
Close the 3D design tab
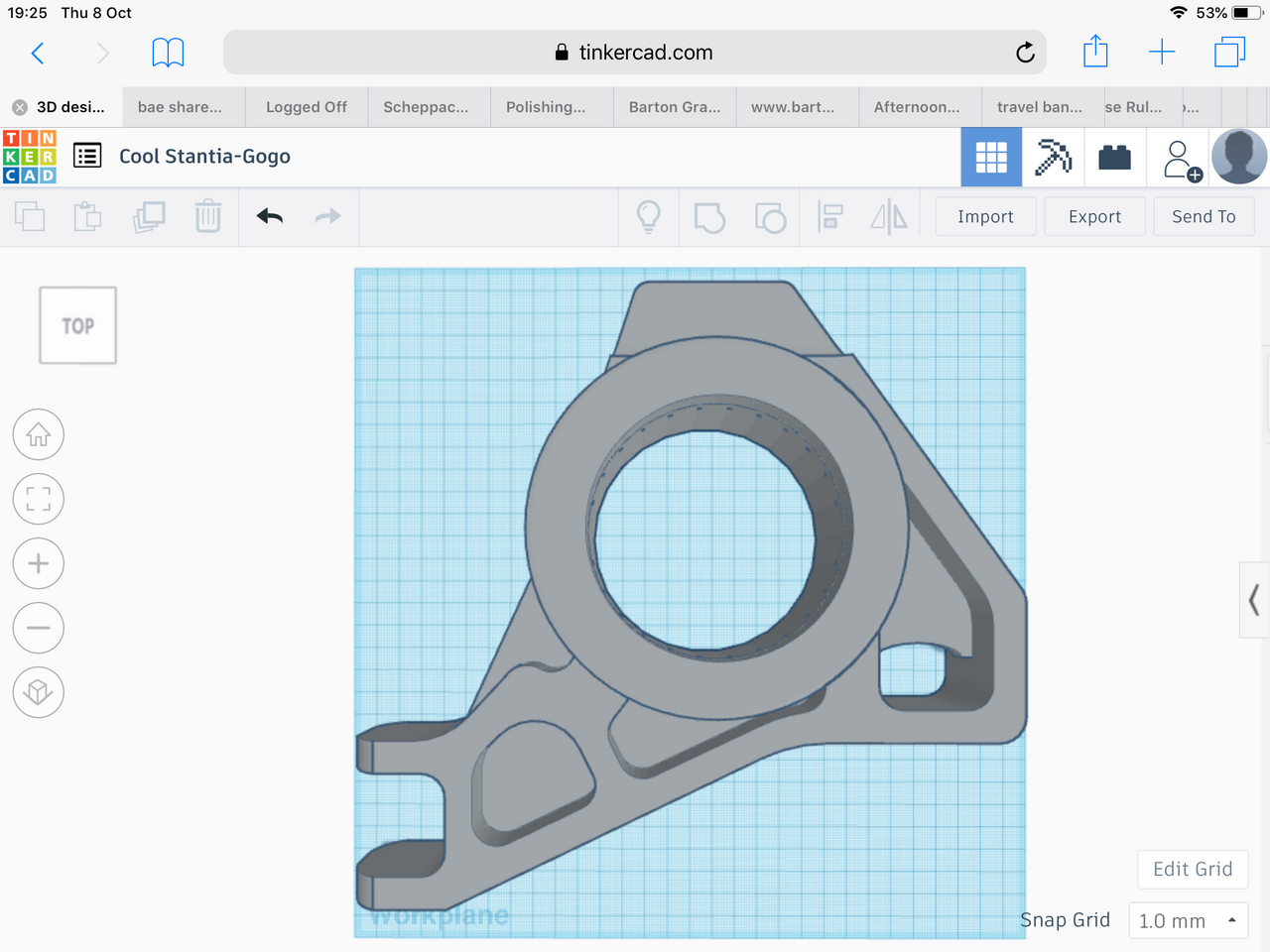point(19,107)
